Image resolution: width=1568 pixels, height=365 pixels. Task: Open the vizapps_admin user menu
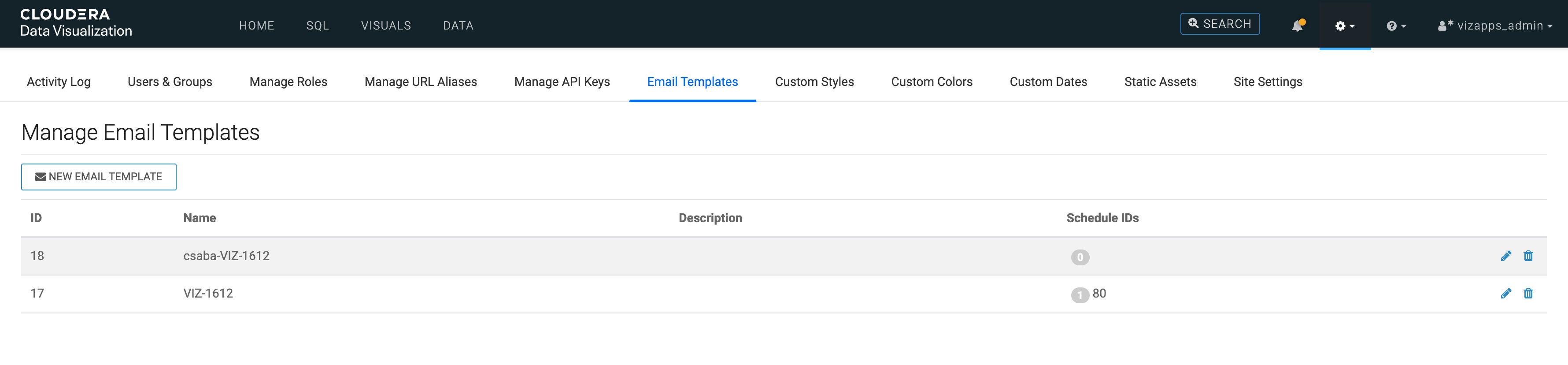pyautogui.click(x=1494, y=26)
